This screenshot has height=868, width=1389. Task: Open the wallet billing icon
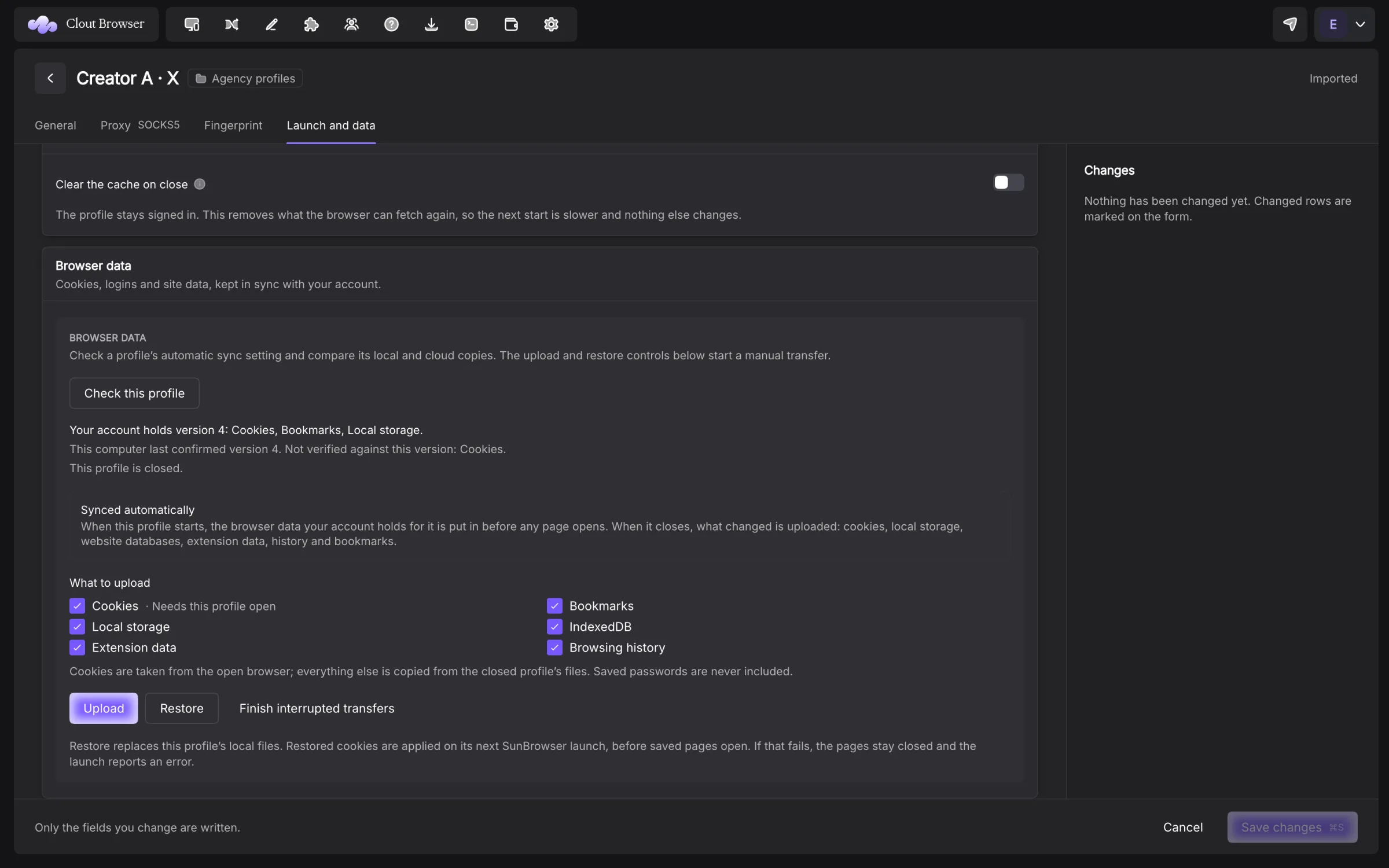point(511,24)
